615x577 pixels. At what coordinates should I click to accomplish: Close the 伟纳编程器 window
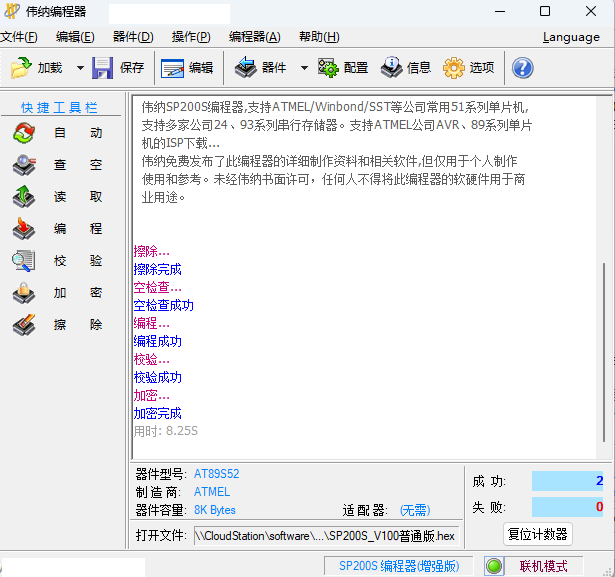(591, 11)
